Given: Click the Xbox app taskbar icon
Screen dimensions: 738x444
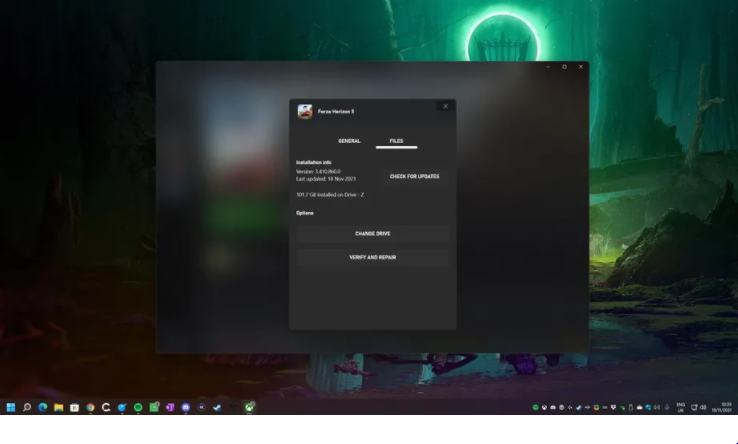Looking at the screenshot, I should click(x=249, y=407).
